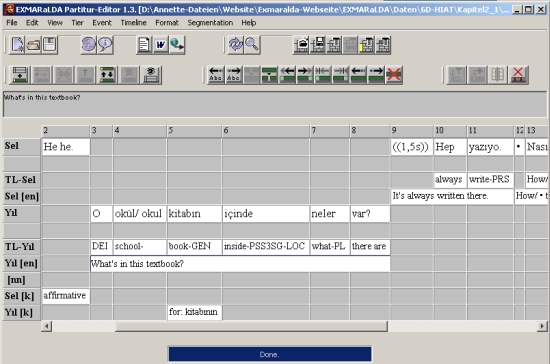This screenshot has height=364, width=550.
Task: Select timeline item 9 header
Action: (x=411, y=131)
